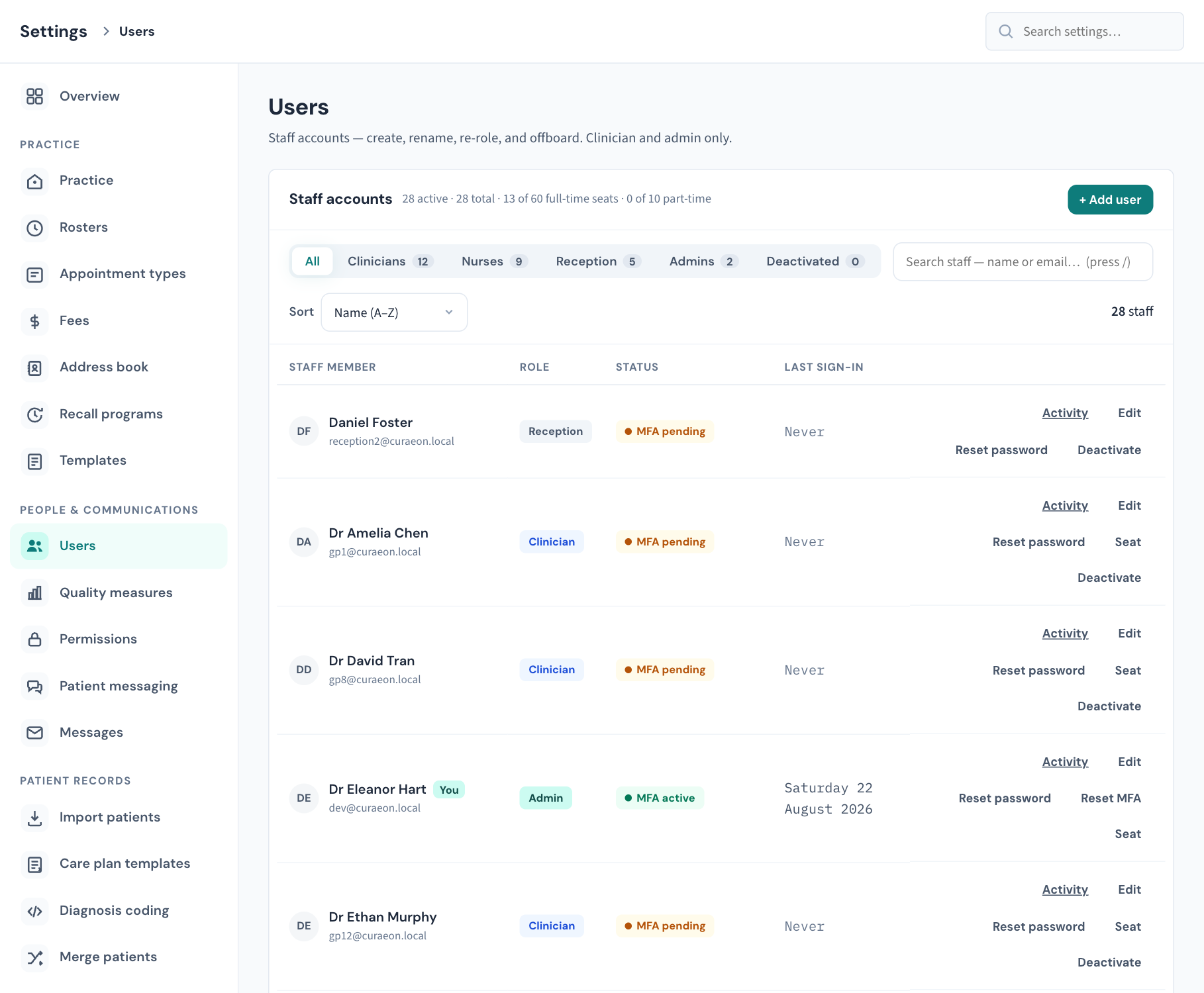
Task: Switch to the Reception tab
Action: tap(598, 261)
